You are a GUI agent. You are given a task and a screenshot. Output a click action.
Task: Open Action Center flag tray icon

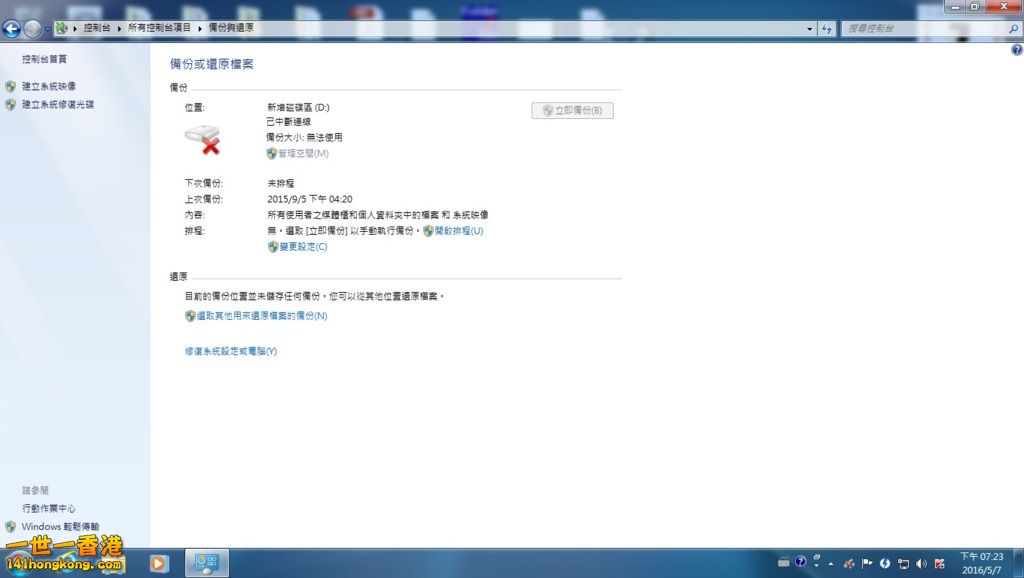[x=867, y=564]
